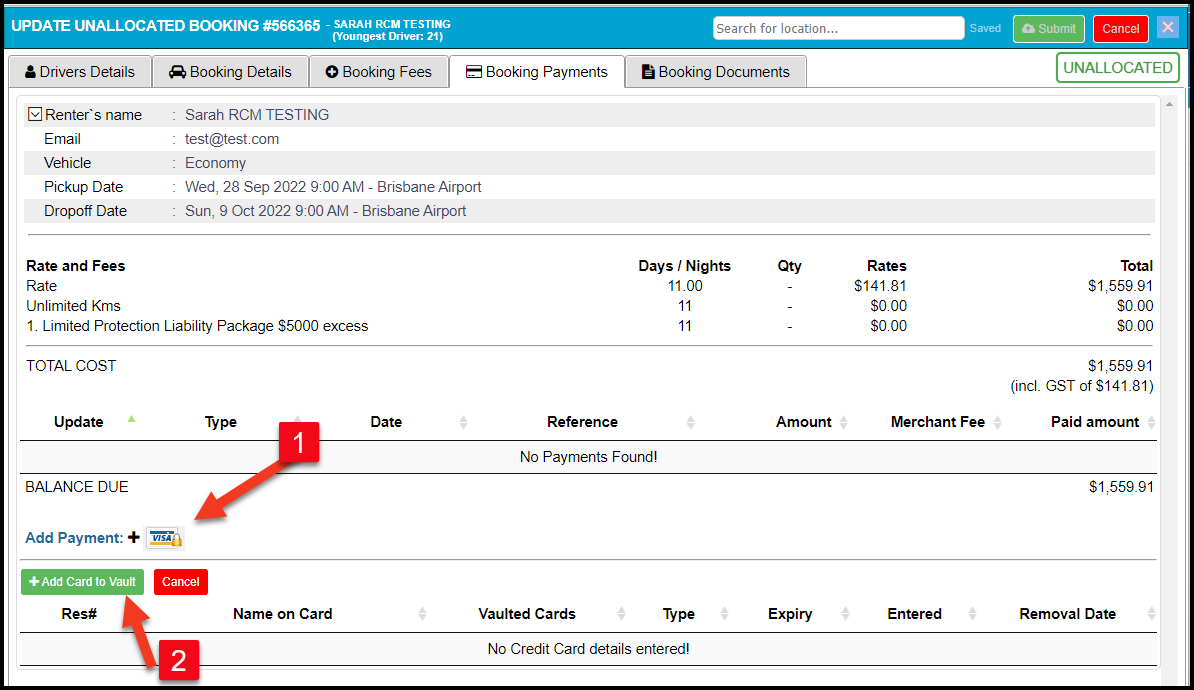1194x690 pixels.
Task: Select the renter name Sarah RCM TESTING value
Action: pyautogui.click(x=257, y=115)
